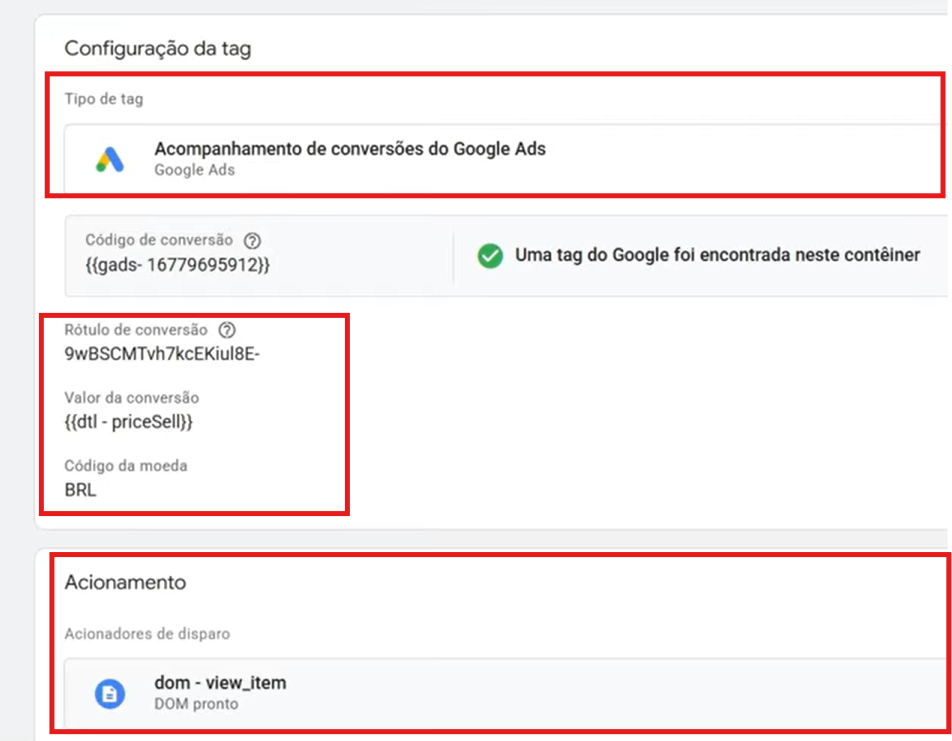
Task: Click the Valor da conversão label
Action: 132,398
